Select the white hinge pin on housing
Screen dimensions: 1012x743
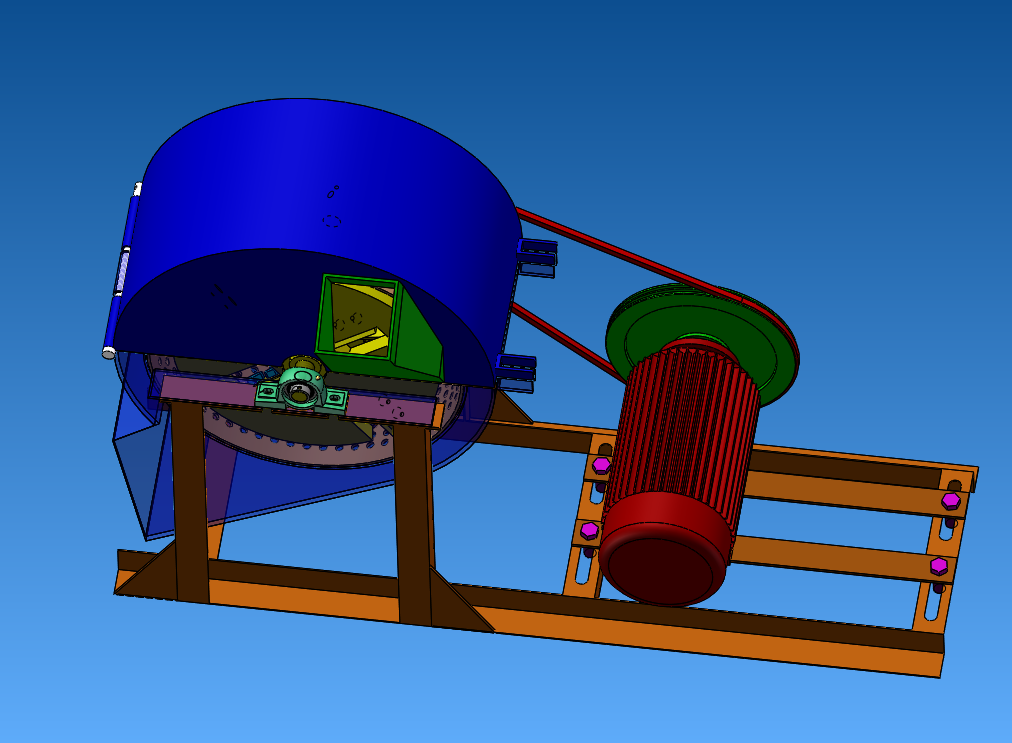(x=109, y=352)
